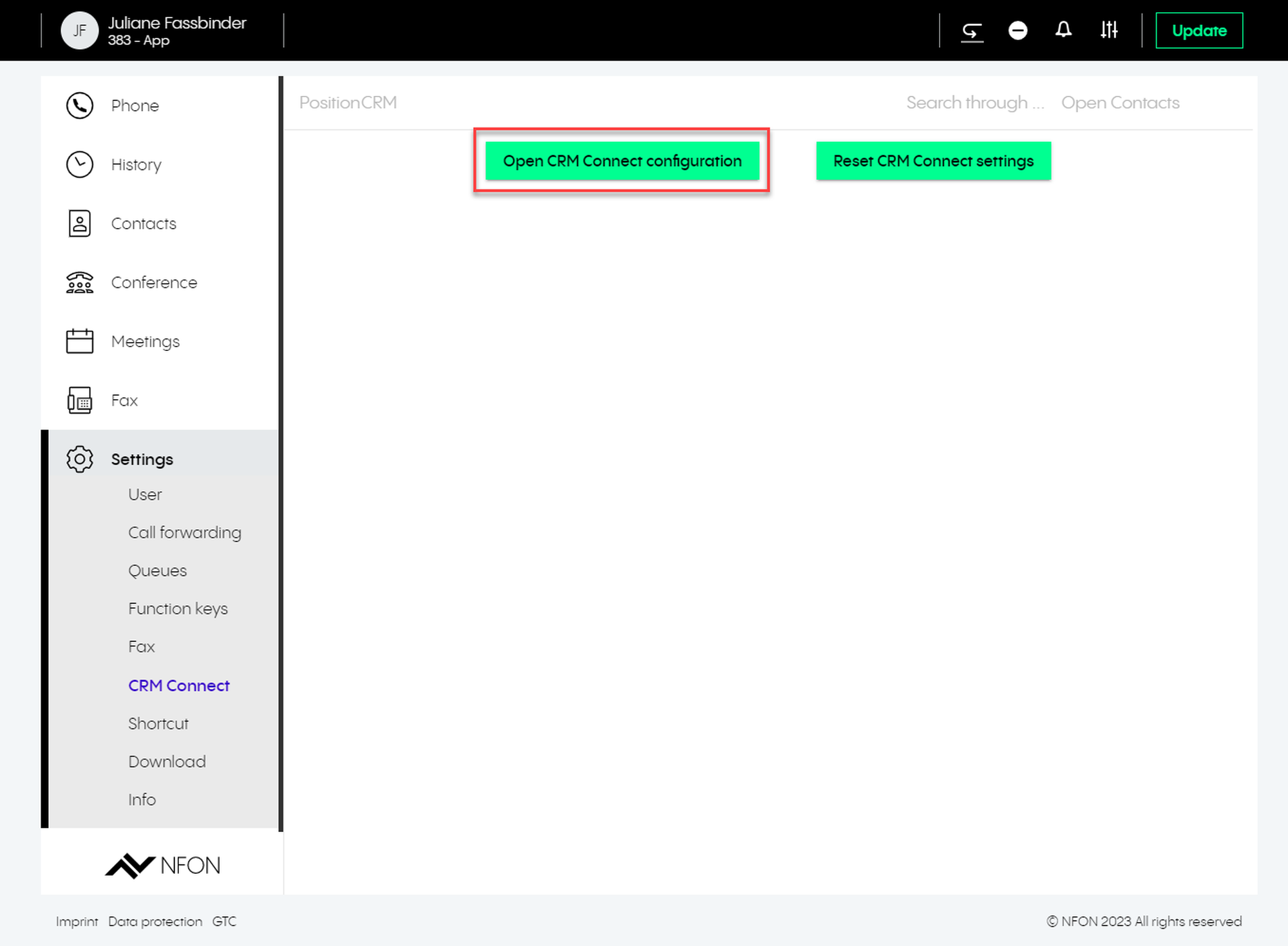Open the audio sliders icon in header
1288x946 pixels.
(x=1109, y=30)
